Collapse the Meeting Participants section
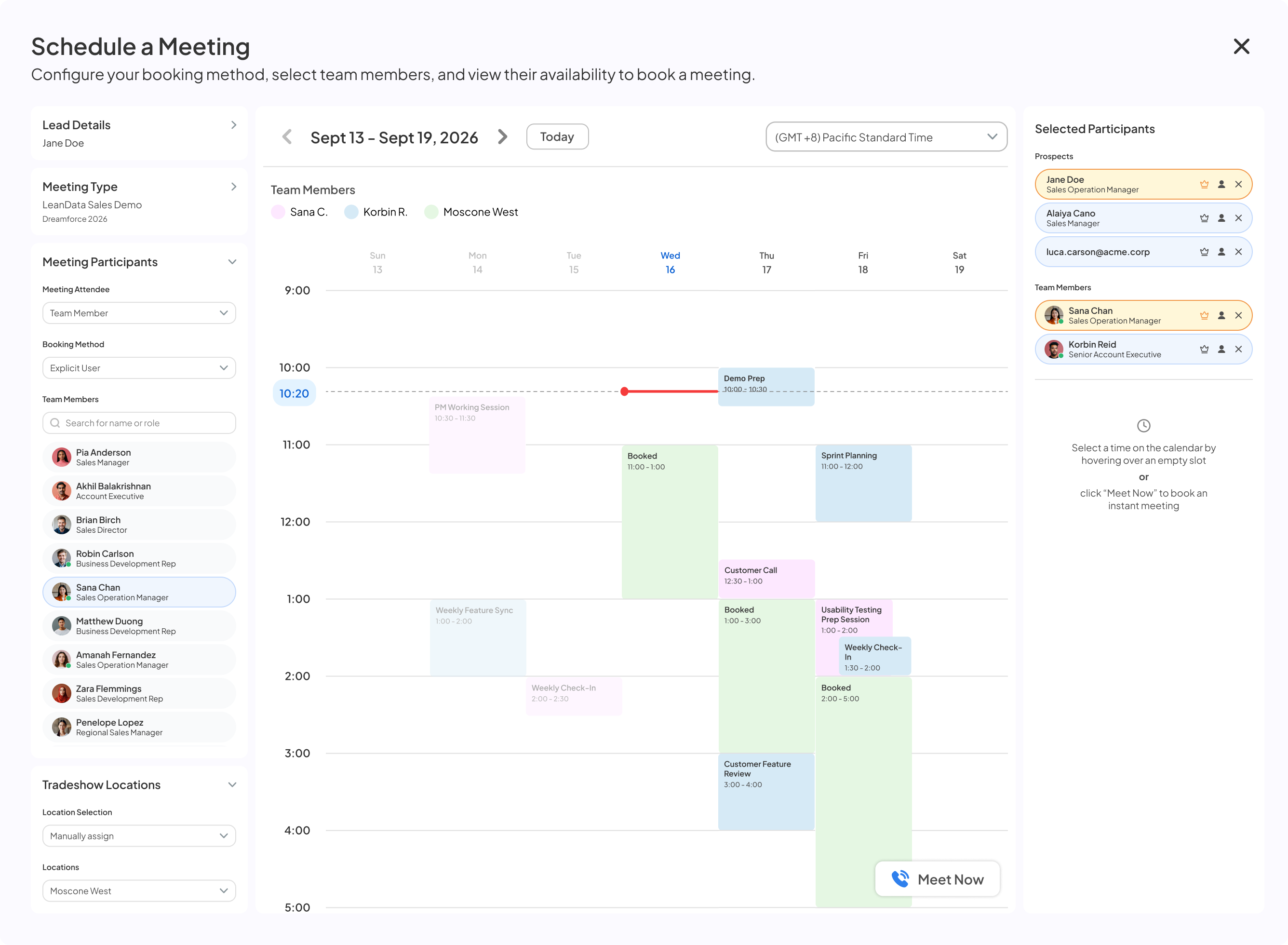1288x945 pixels. (232, 262)
